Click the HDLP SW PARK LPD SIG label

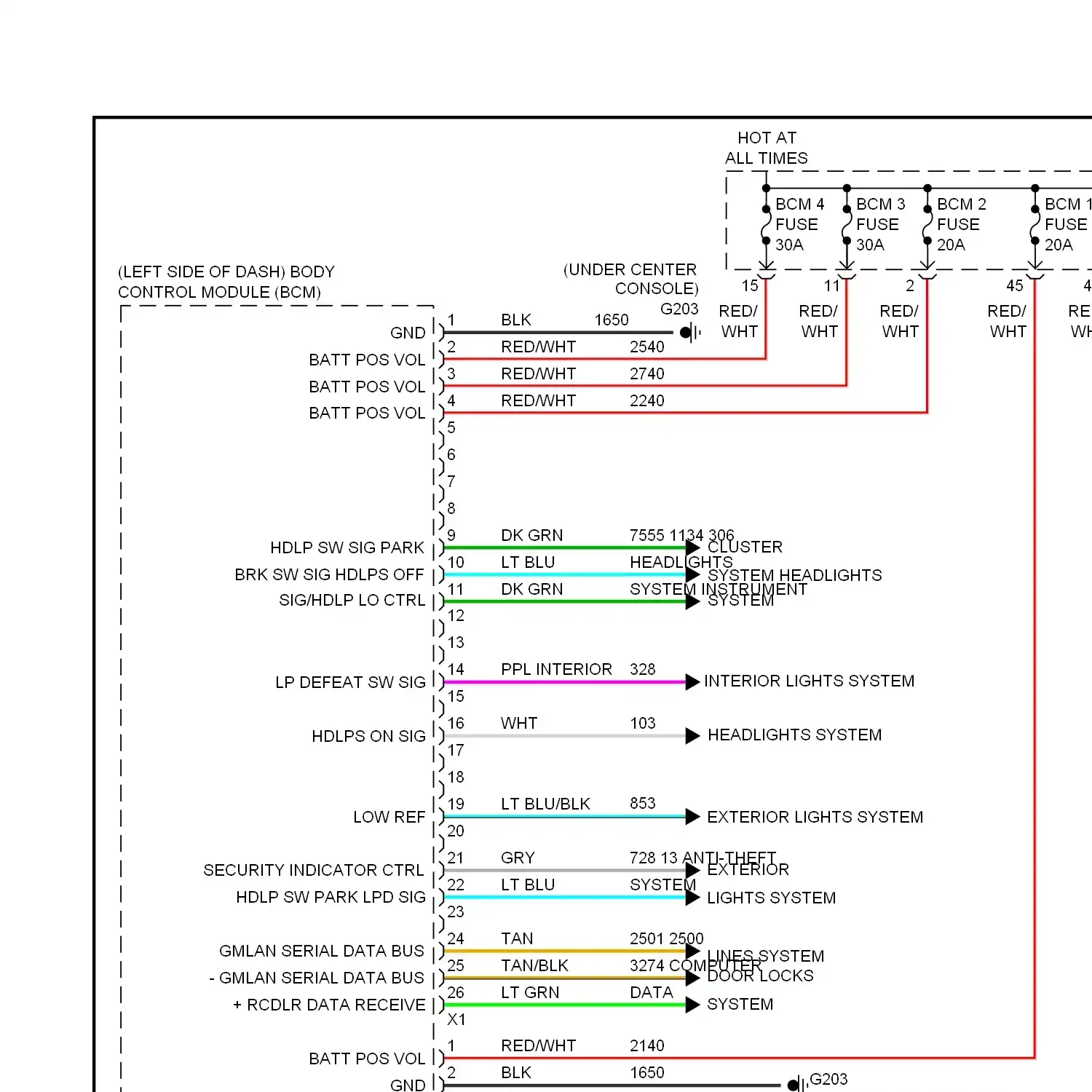coord(331,897)
